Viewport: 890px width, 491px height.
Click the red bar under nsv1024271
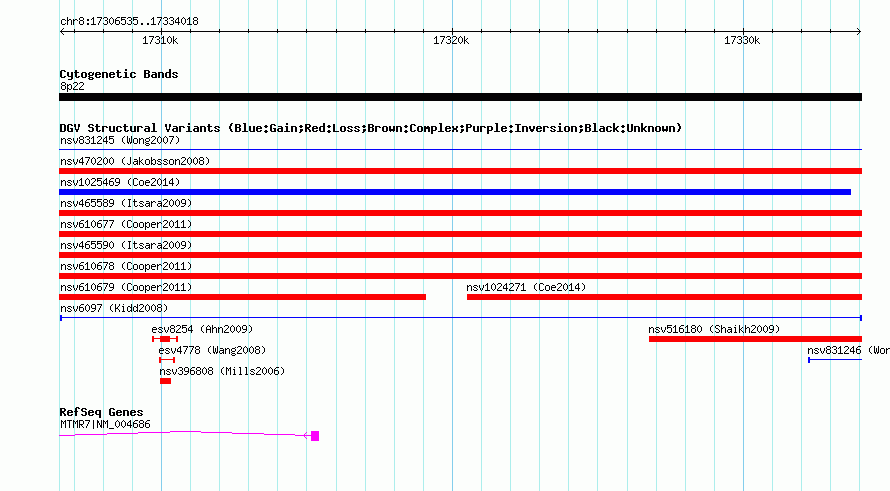pyautogui.click(x=664, y=297)
